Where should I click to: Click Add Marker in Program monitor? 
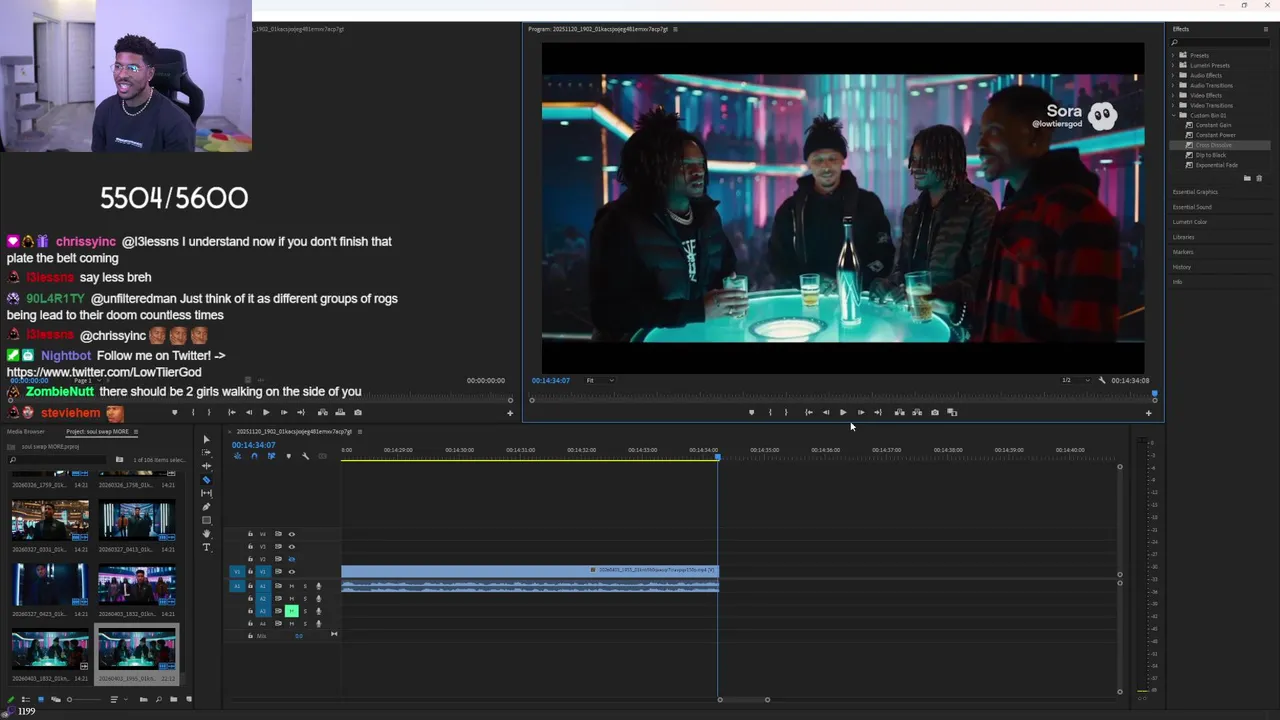752,412
